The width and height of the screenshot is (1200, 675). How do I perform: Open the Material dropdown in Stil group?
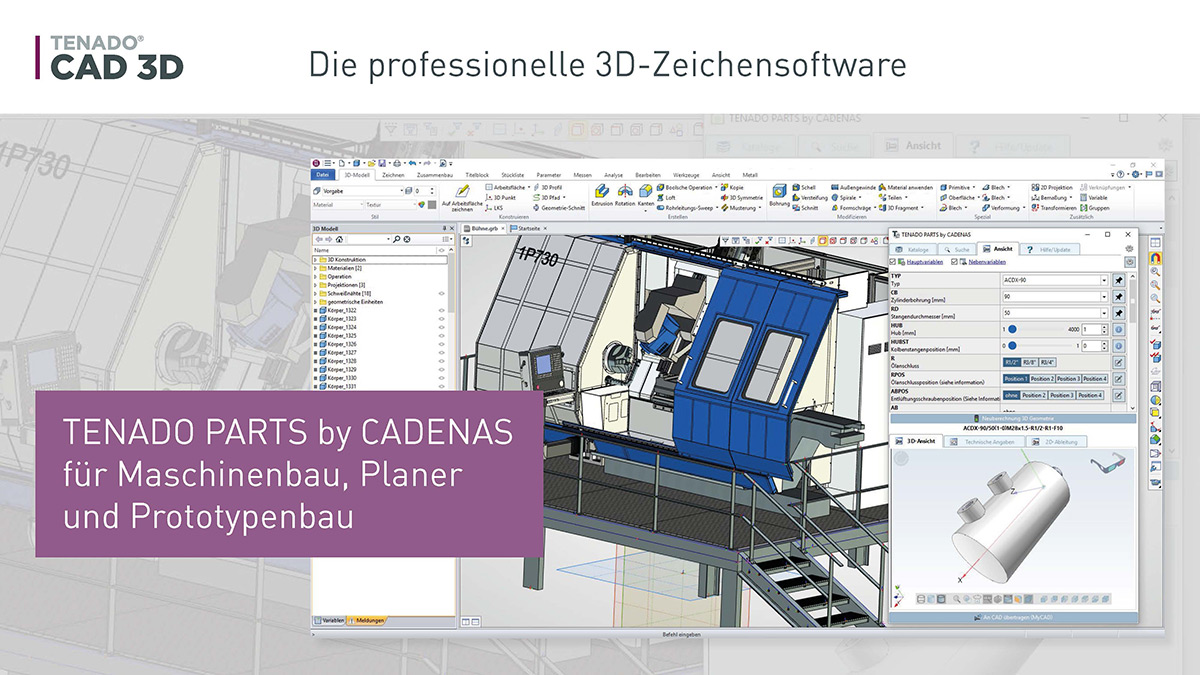pyautogui.click(x=337, y=205)
